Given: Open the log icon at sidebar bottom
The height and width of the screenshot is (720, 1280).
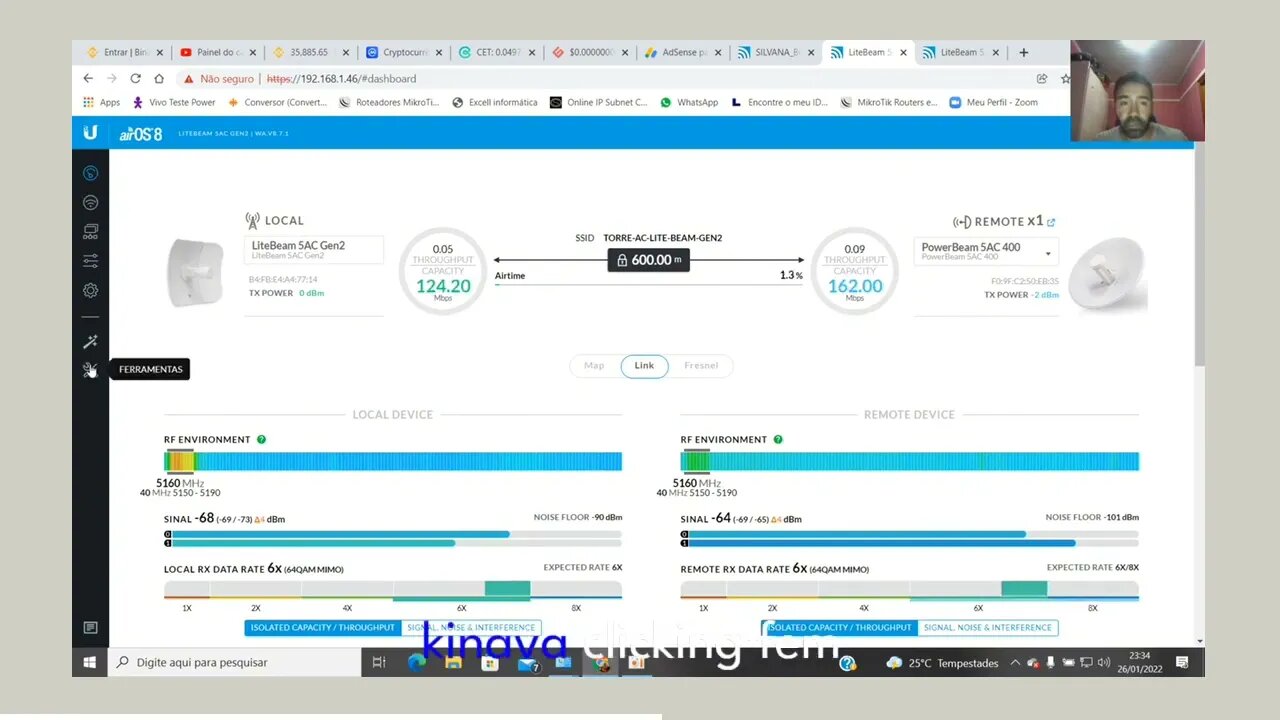Looking at the screenshot, I should coord(90,627).
